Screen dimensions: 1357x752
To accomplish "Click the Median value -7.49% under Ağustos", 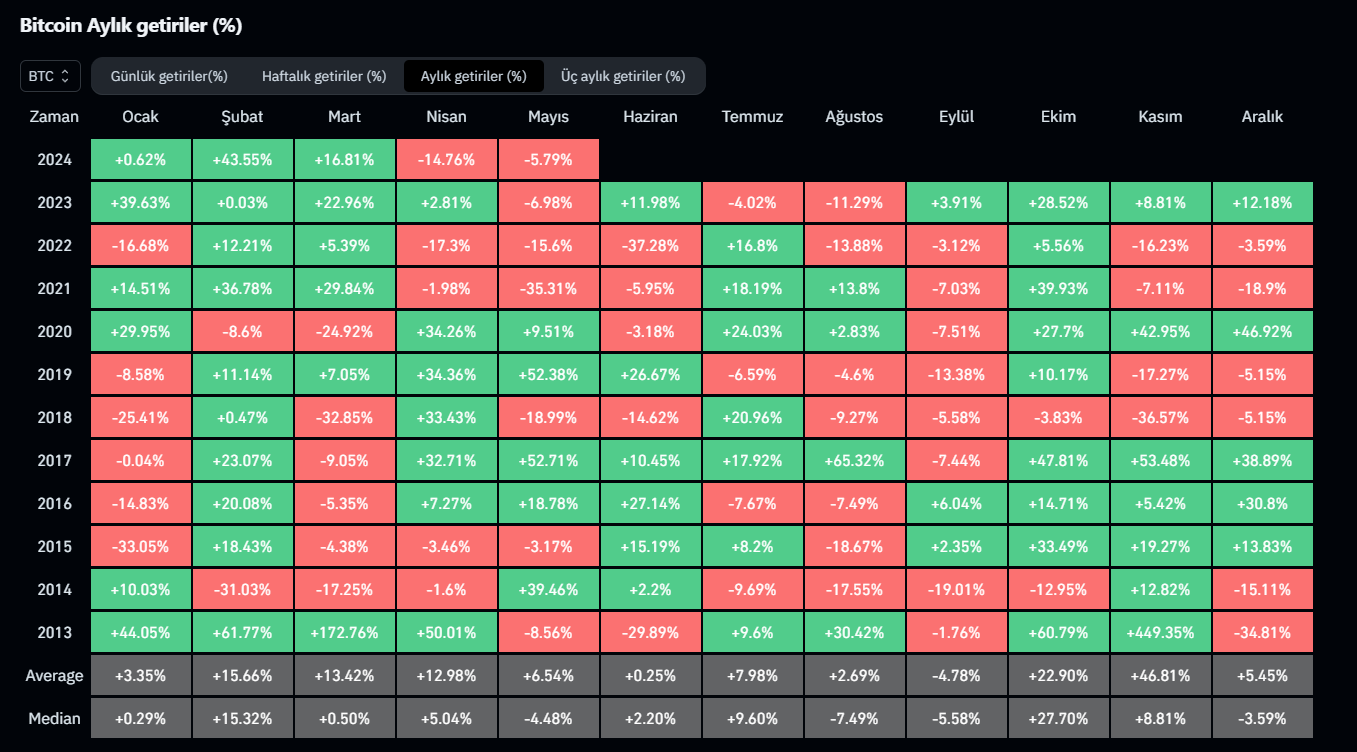I will 854,718.
